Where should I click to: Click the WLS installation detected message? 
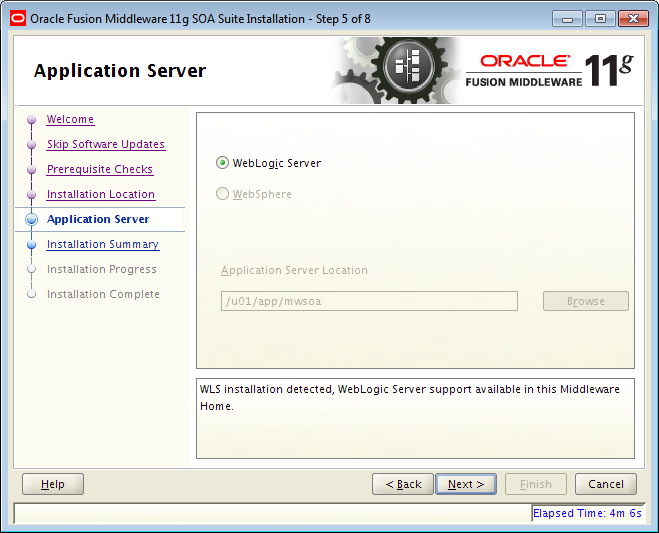click(x=410, y=398)
